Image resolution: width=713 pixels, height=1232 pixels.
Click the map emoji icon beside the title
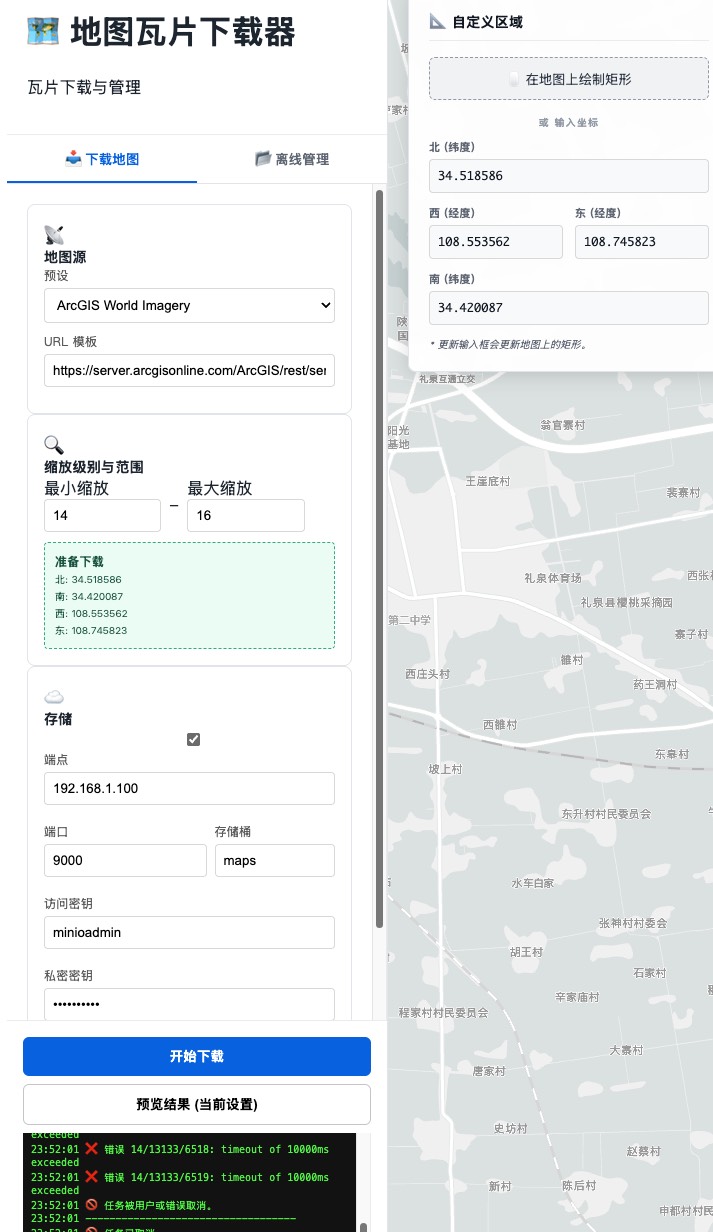(x=43, y=32)
